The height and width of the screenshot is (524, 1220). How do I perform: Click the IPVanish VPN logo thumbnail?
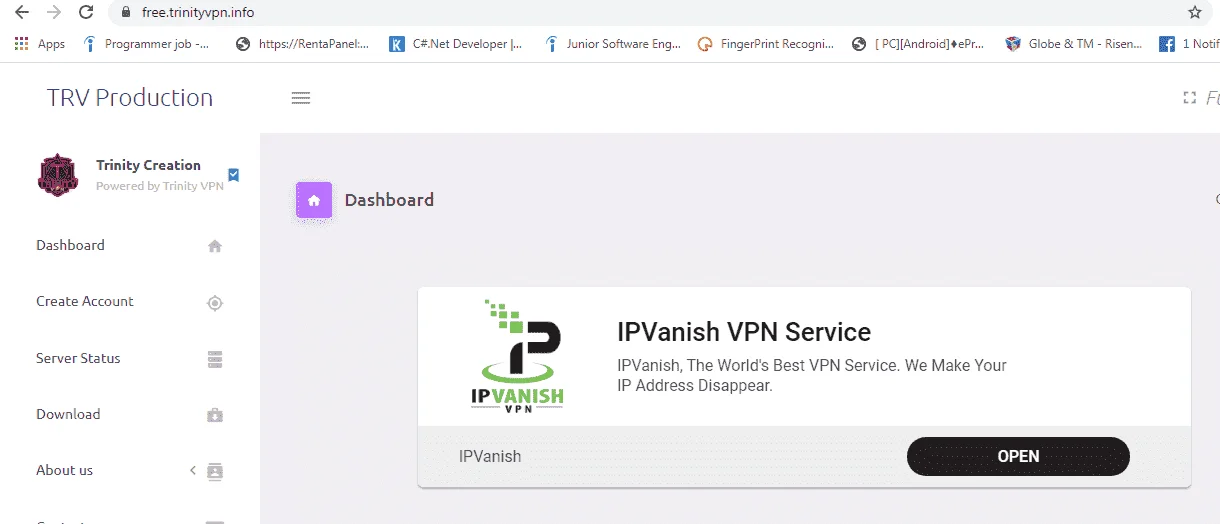click(x=517, y=356)
